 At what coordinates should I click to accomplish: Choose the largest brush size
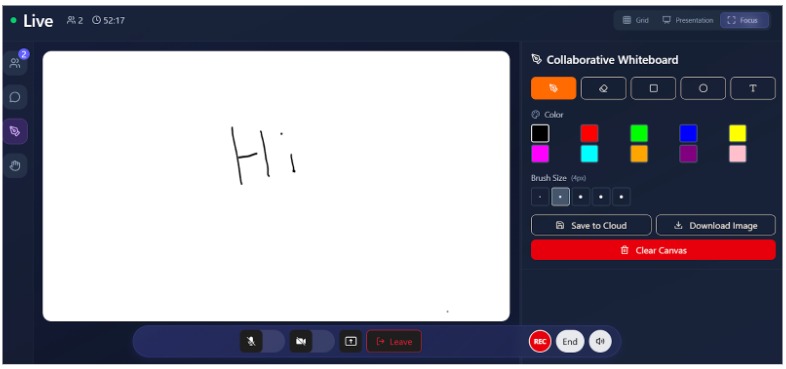(622, 197)
